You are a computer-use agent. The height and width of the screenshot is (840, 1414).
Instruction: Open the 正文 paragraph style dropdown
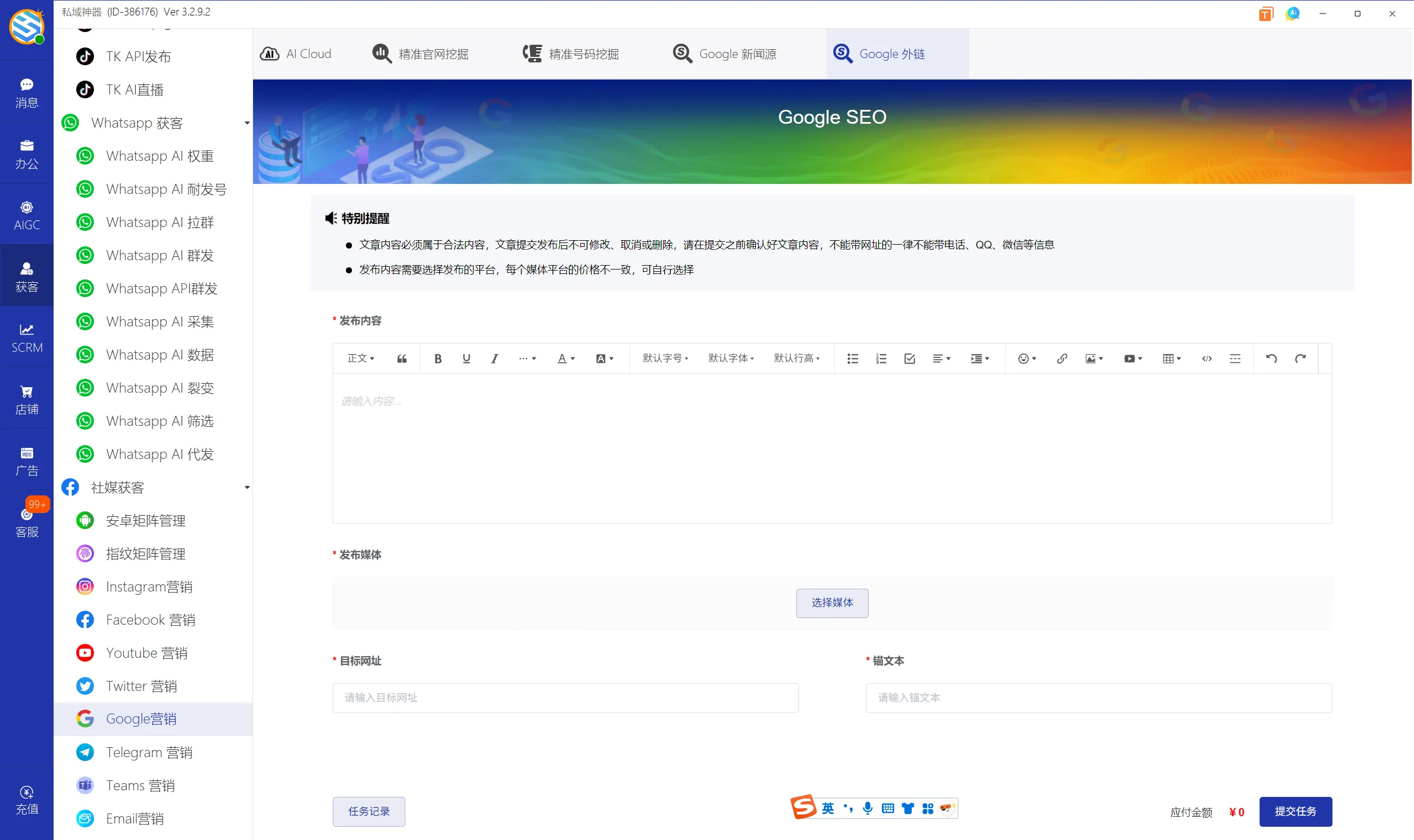pyautogui.click(x=361, y=358)
